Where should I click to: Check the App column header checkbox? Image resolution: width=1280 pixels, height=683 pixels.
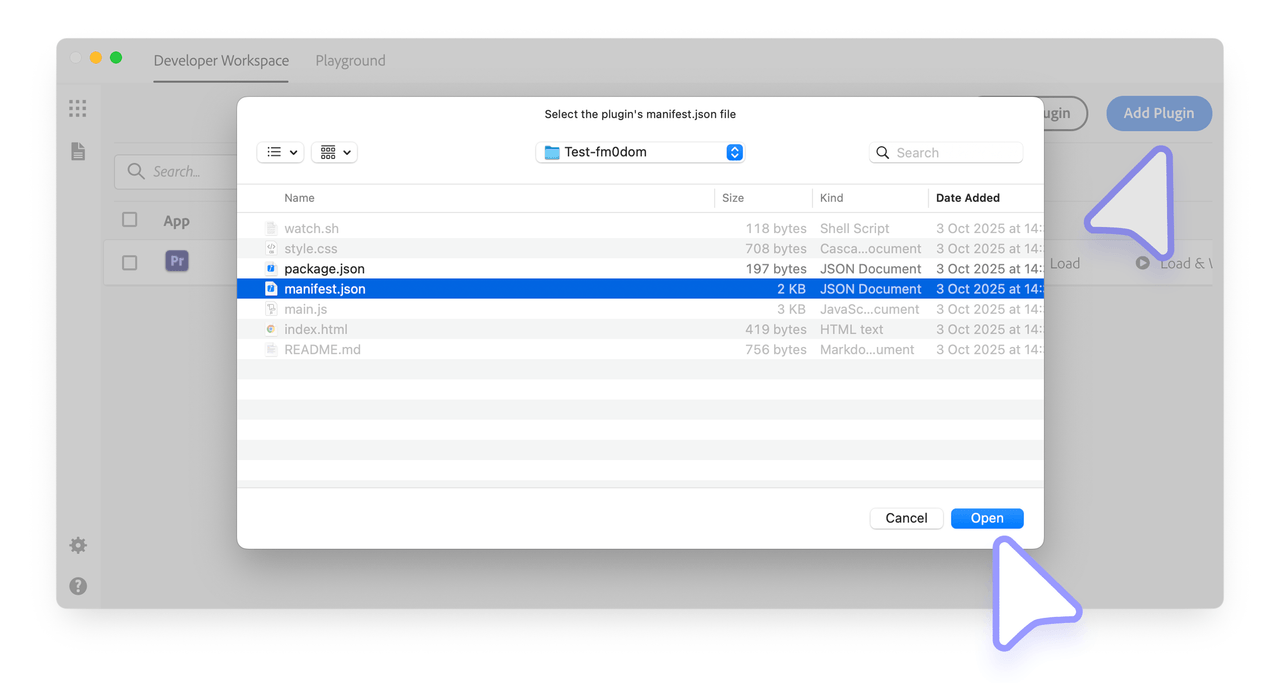[x=129, y=219]
